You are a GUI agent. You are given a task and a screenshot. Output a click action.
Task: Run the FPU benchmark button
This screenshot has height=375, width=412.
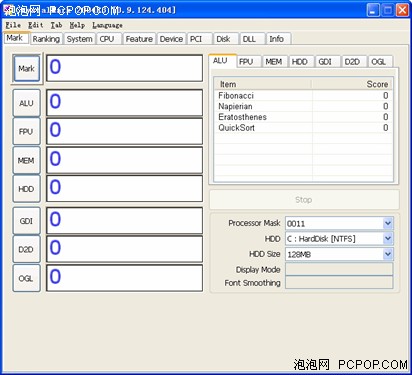(x=26, y=132)
